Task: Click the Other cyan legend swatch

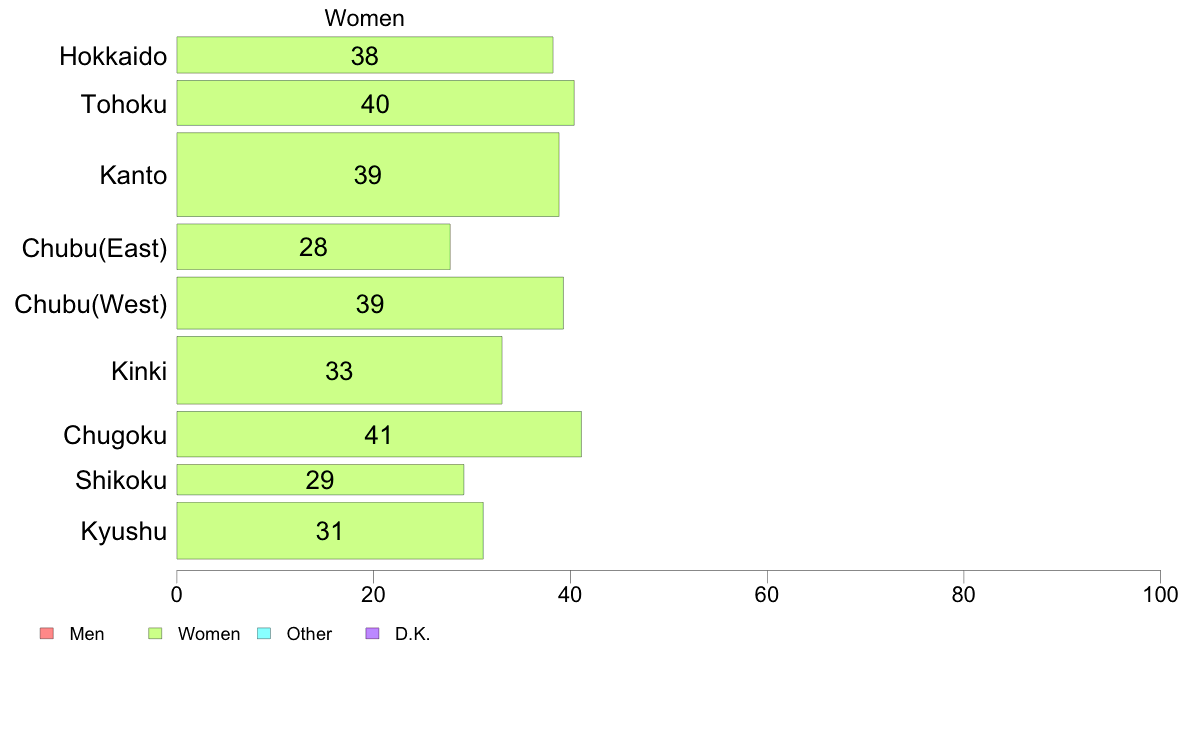Action: 264,633
